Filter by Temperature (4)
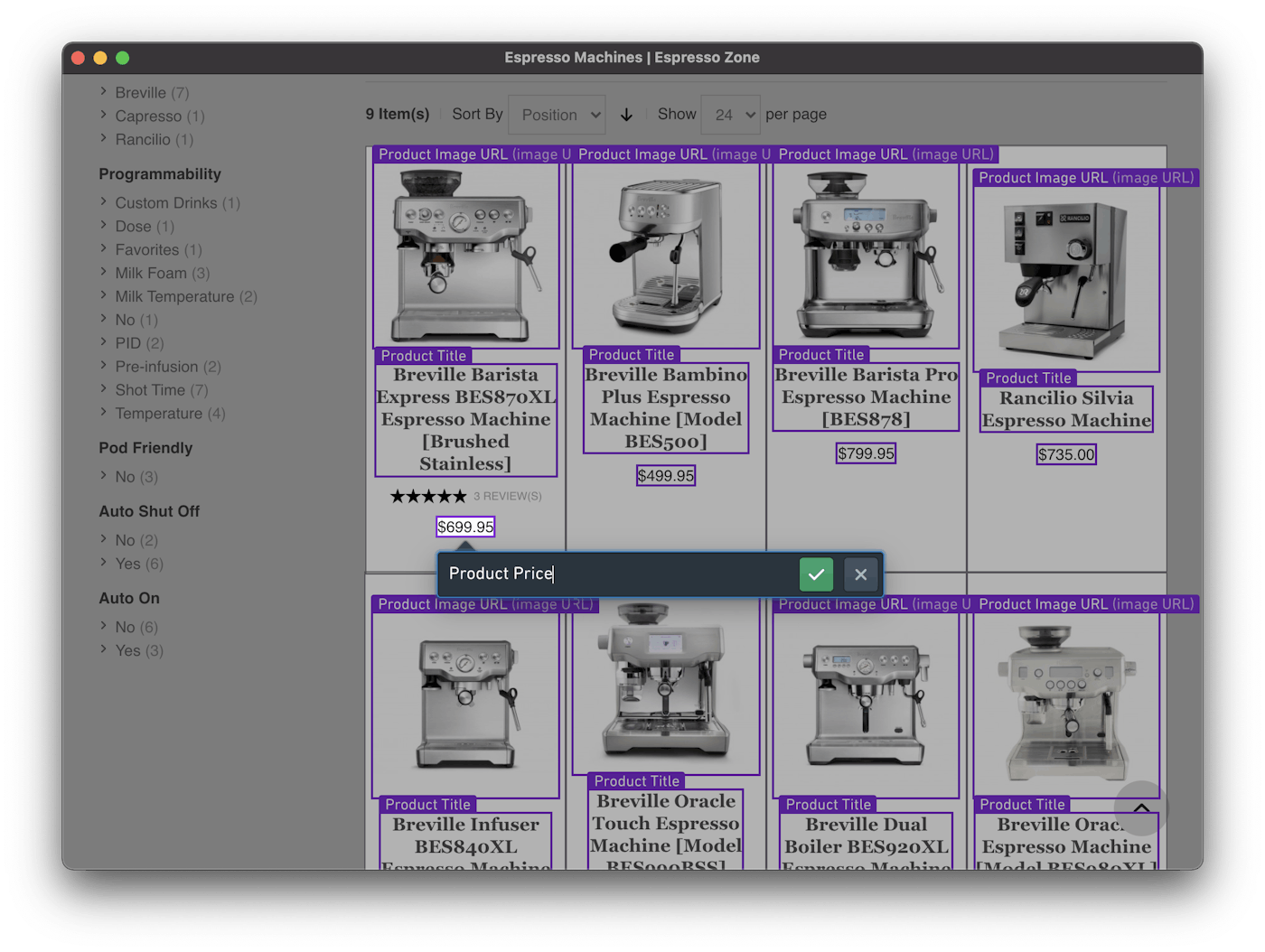 (170, 415)
